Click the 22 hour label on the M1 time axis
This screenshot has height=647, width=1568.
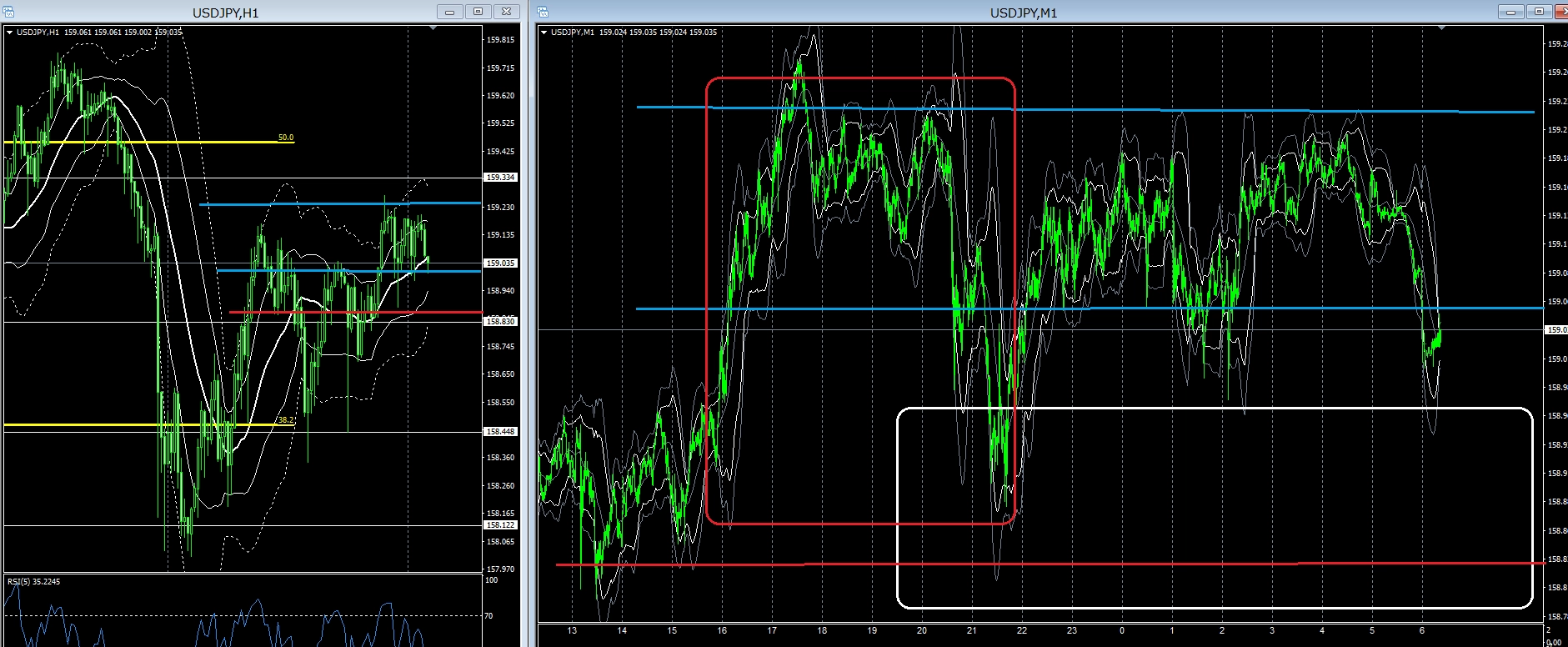pos(1022,631)
